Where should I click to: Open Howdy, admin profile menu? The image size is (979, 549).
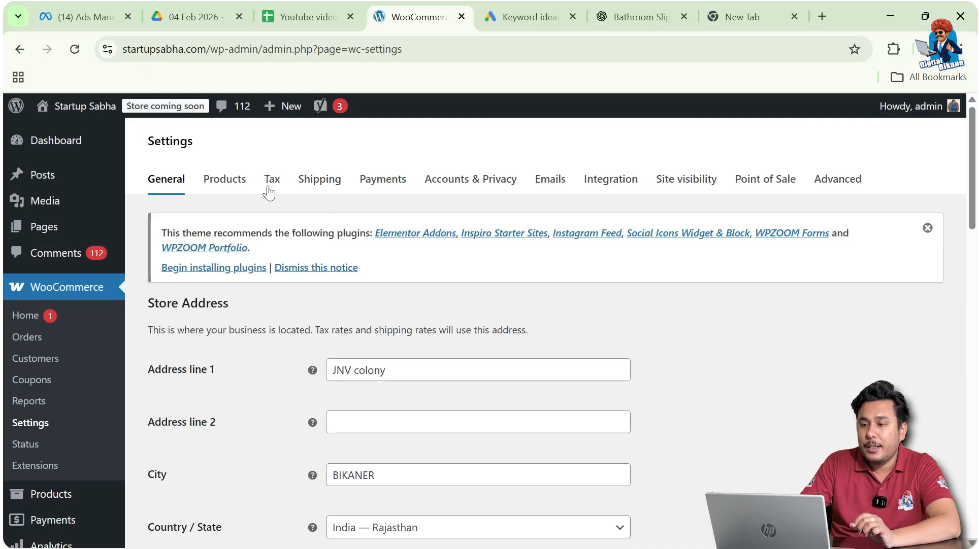(x=919, y=106)
